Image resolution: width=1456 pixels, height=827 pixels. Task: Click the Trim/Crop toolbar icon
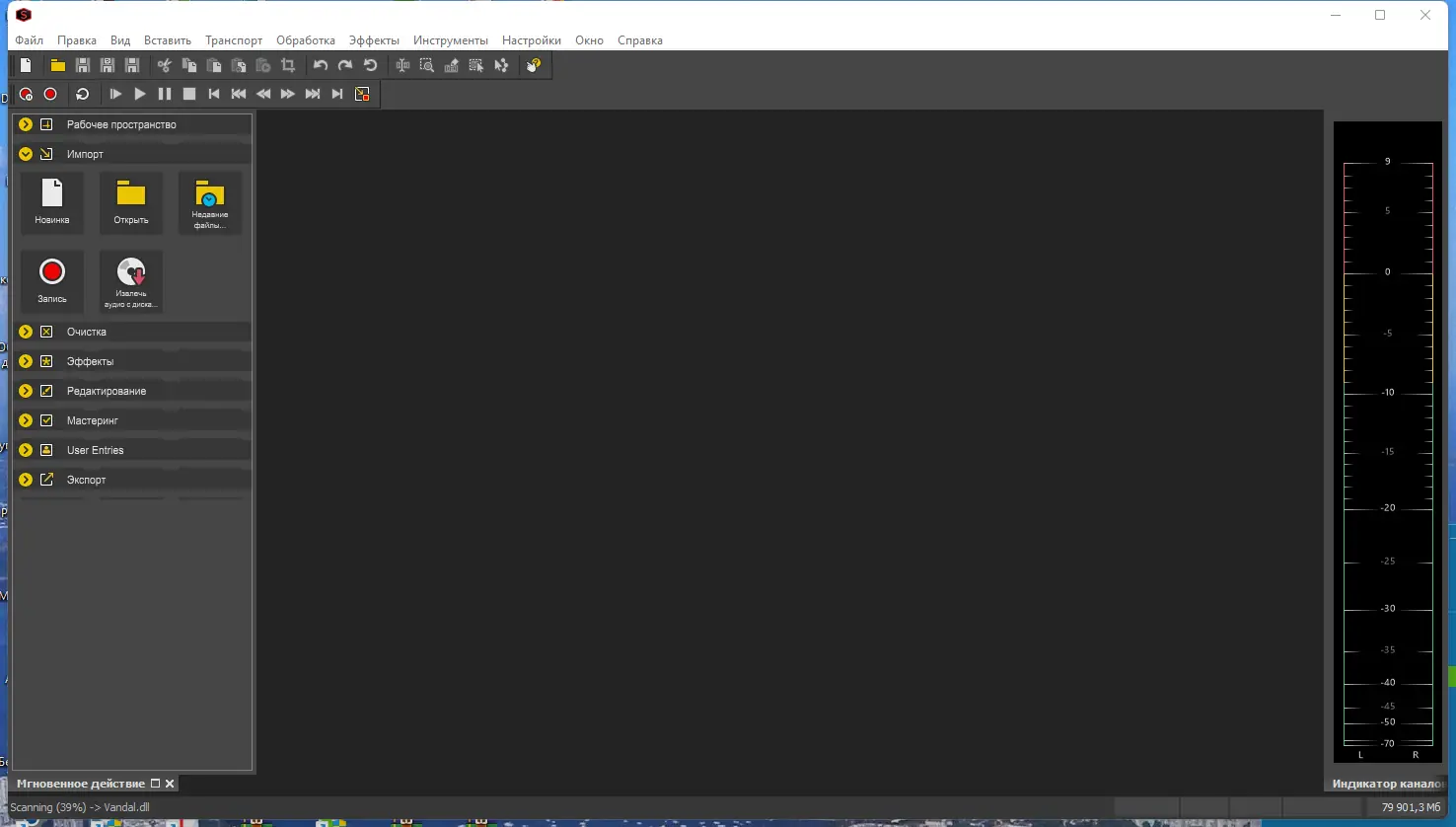[x=288, y=65]
